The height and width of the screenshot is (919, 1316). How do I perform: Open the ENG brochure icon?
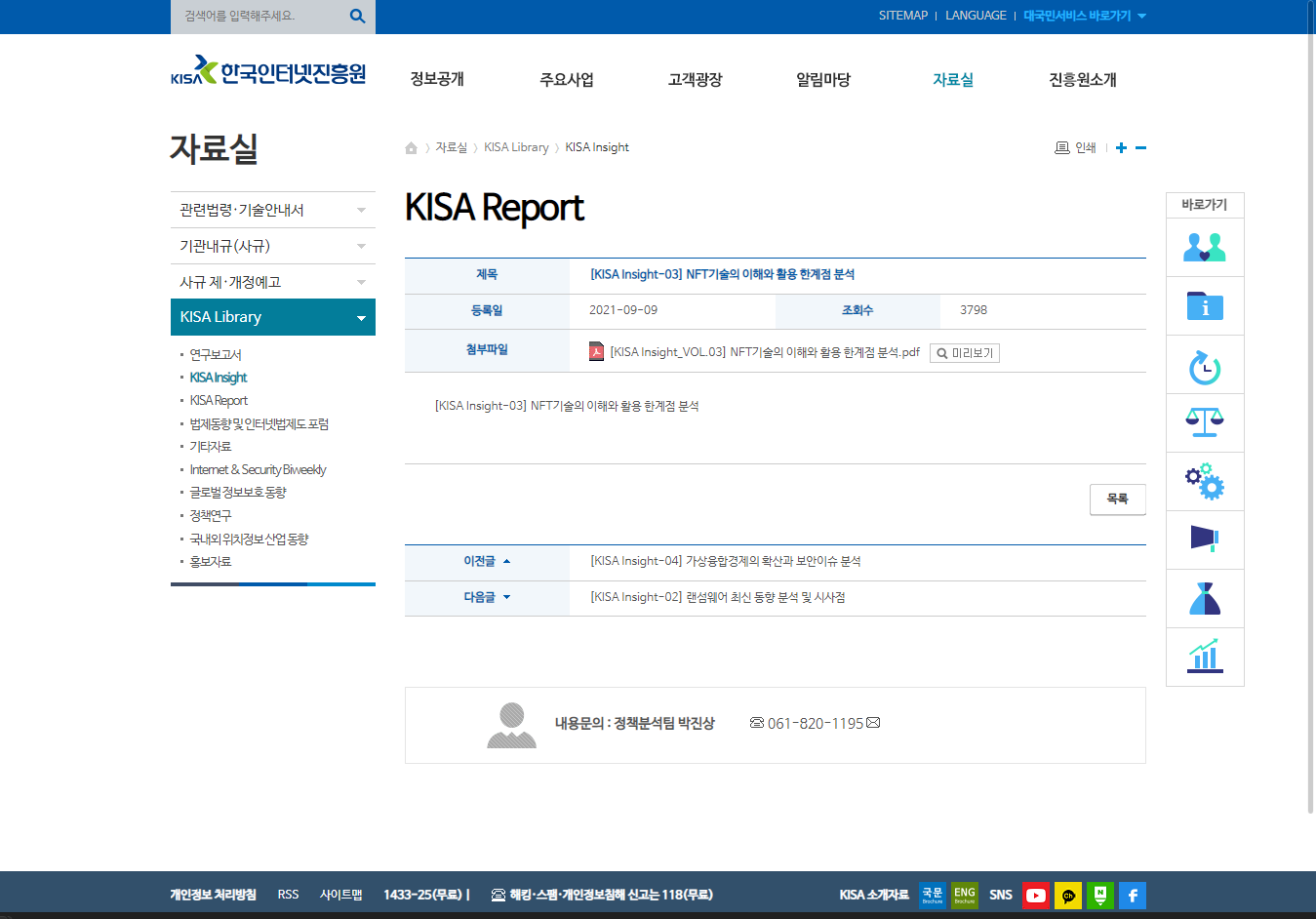(x=965, y=895)
